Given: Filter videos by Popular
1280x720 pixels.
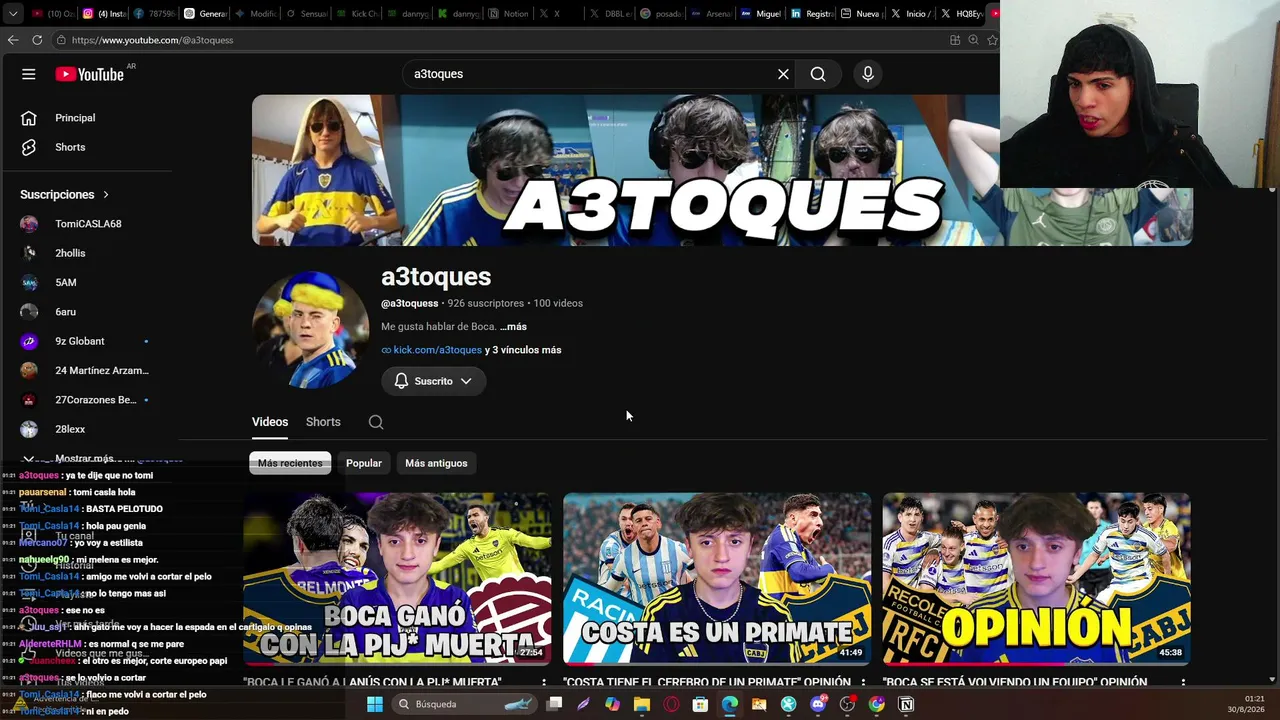Looking at the screenshot, I should [364, 463].
